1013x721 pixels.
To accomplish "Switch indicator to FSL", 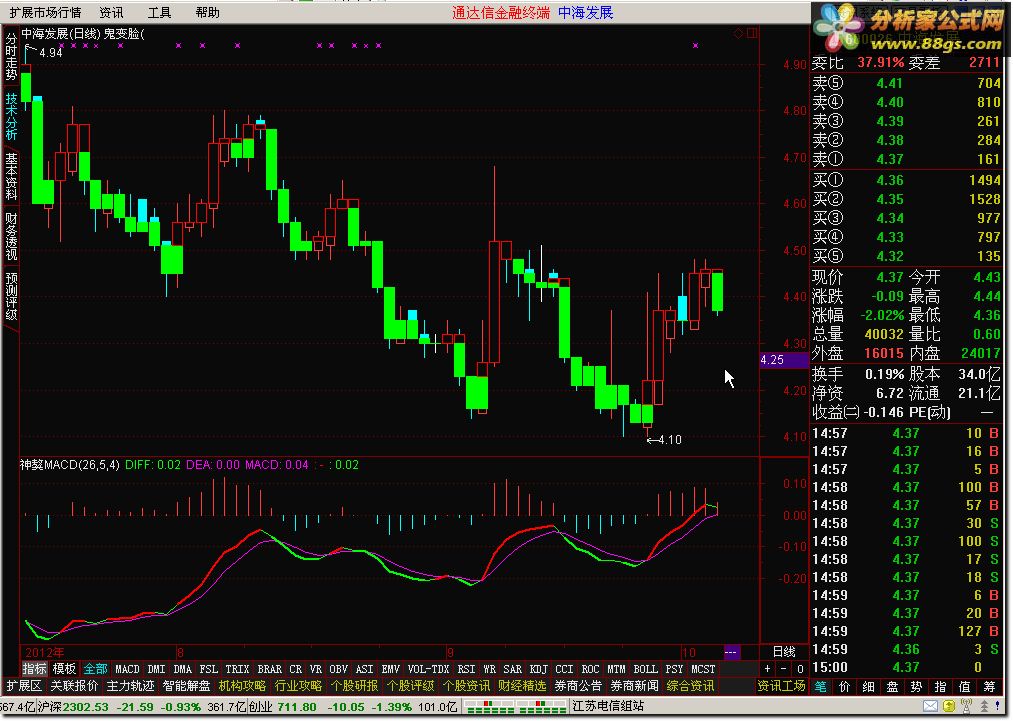I will coord(209,669).
